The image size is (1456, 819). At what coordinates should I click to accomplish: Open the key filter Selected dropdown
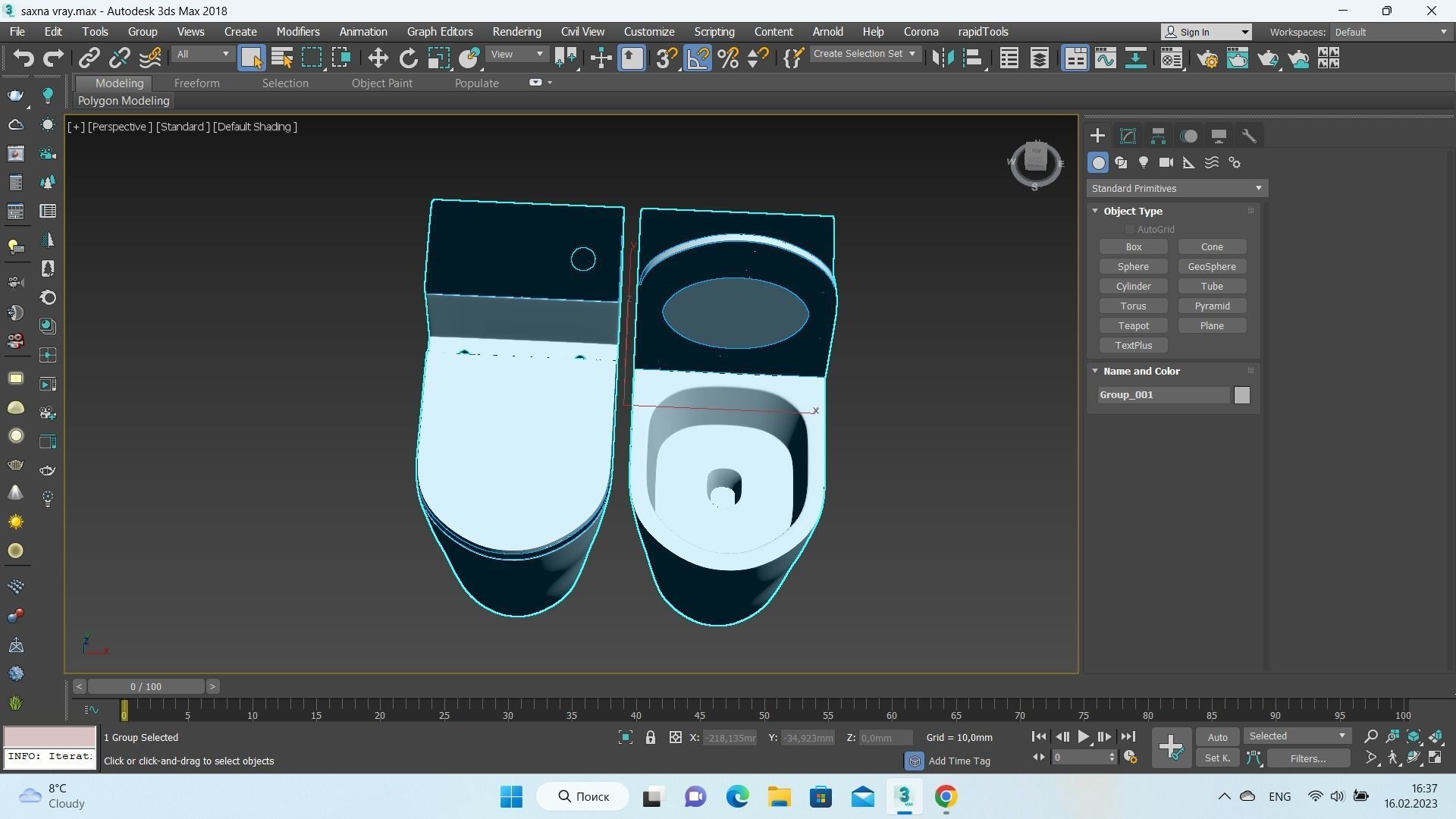coord(1297,737)
